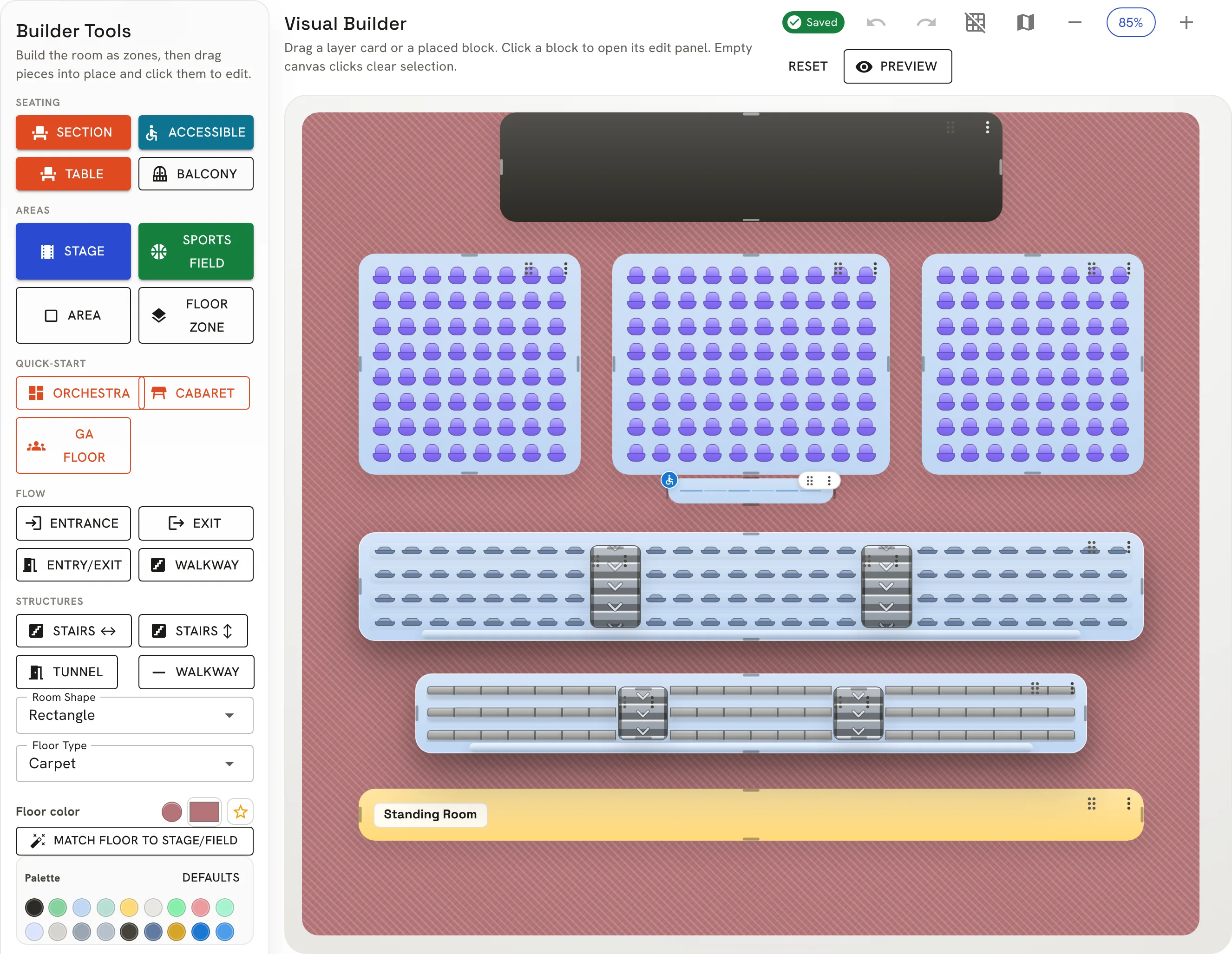Screen dimensions: 1232x954
Task: Open the Floor Type dropdown
Action: point(134,764)
